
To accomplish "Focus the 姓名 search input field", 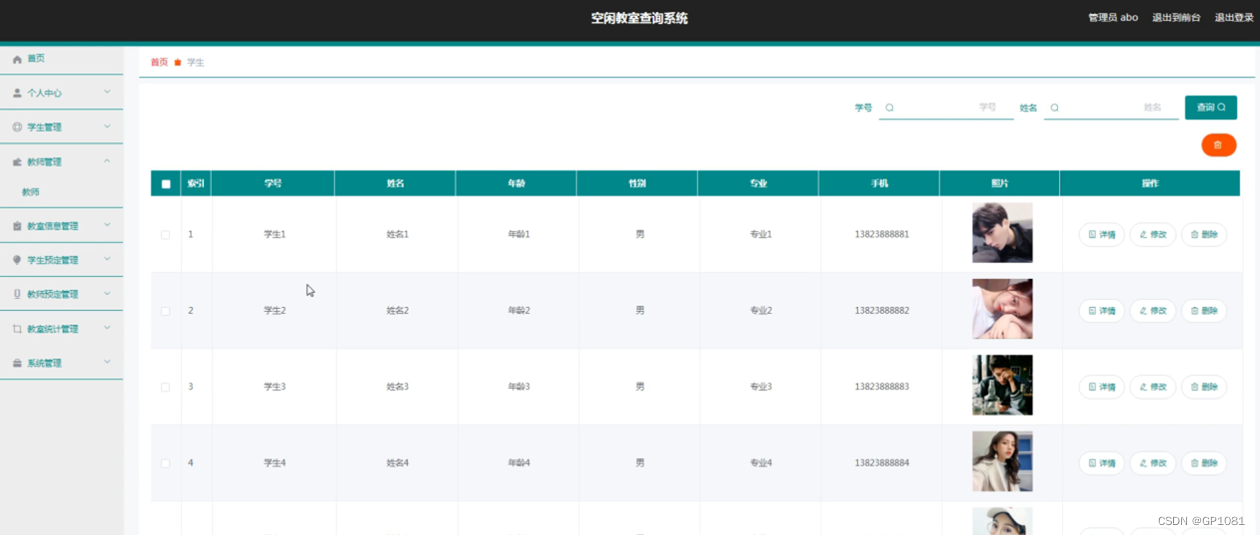I will (x=1111, y=107).
